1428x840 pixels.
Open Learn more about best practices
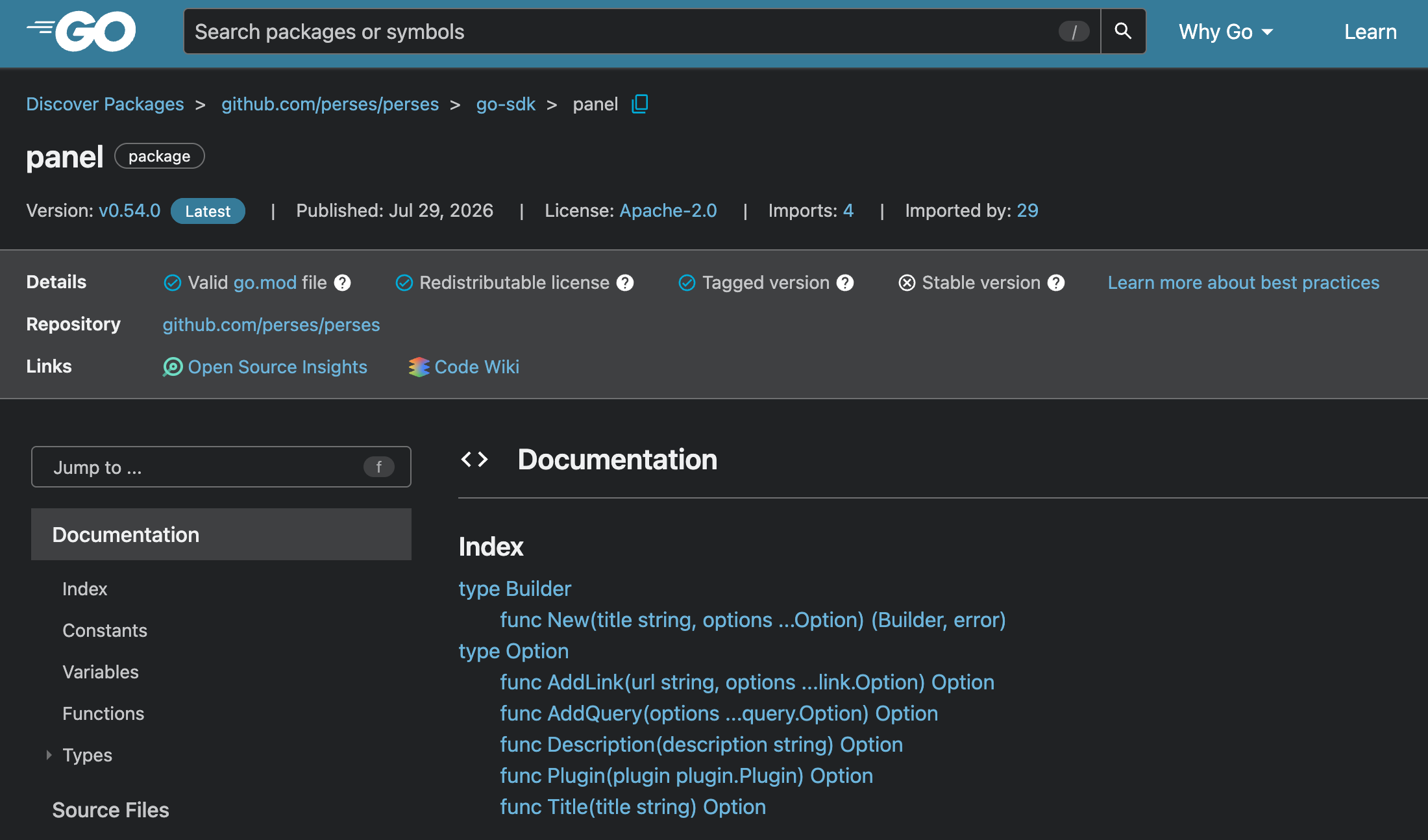tap(1244, 283)
